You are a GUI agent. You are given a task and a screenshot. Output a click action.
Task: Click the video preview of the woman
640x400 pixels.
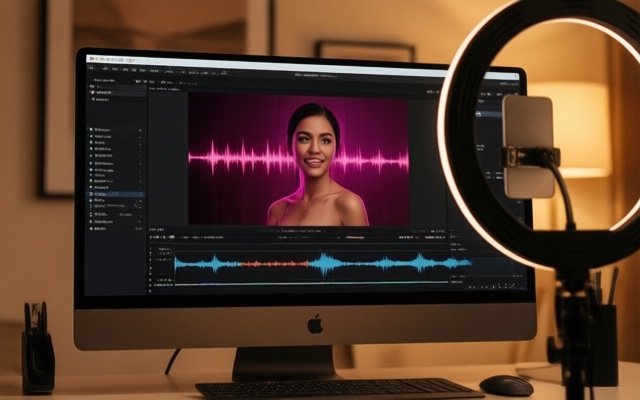tap(298, 160)
